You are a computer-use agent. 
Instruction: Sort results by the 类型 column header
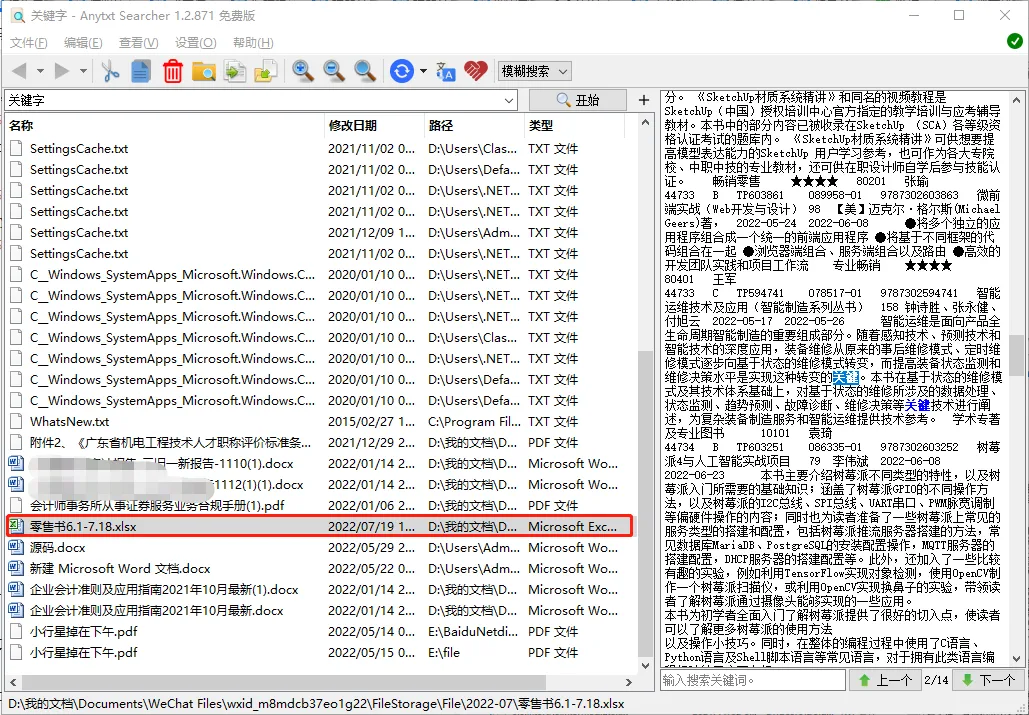574,125
